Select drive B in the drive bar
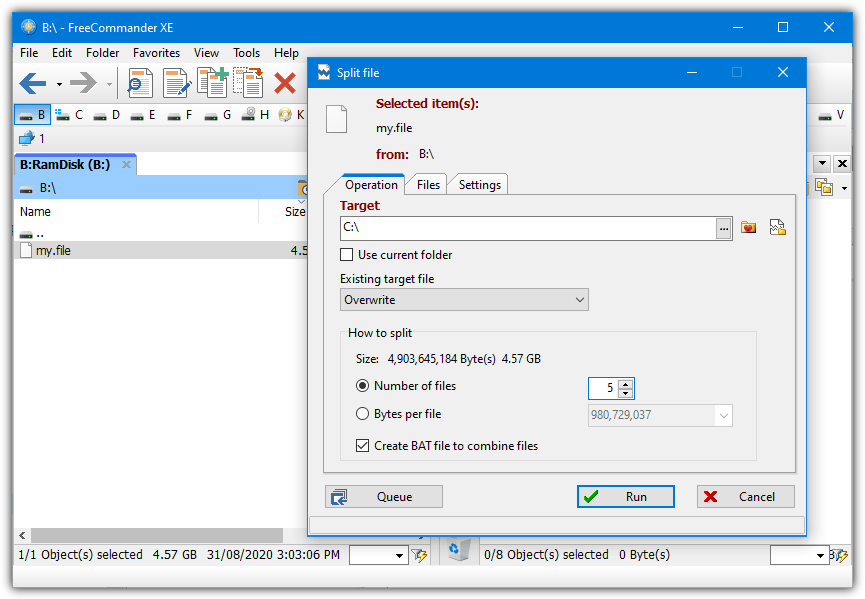 33,115
